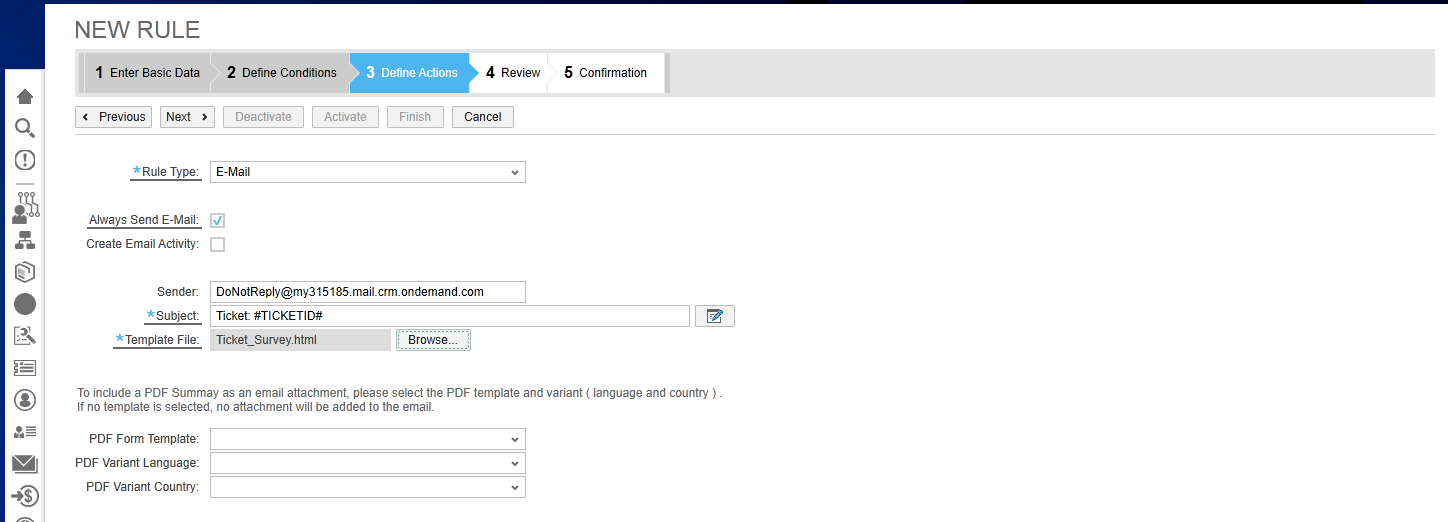
Task: Open the PDF Form Template dropdown
Action: tap(368, 439)
